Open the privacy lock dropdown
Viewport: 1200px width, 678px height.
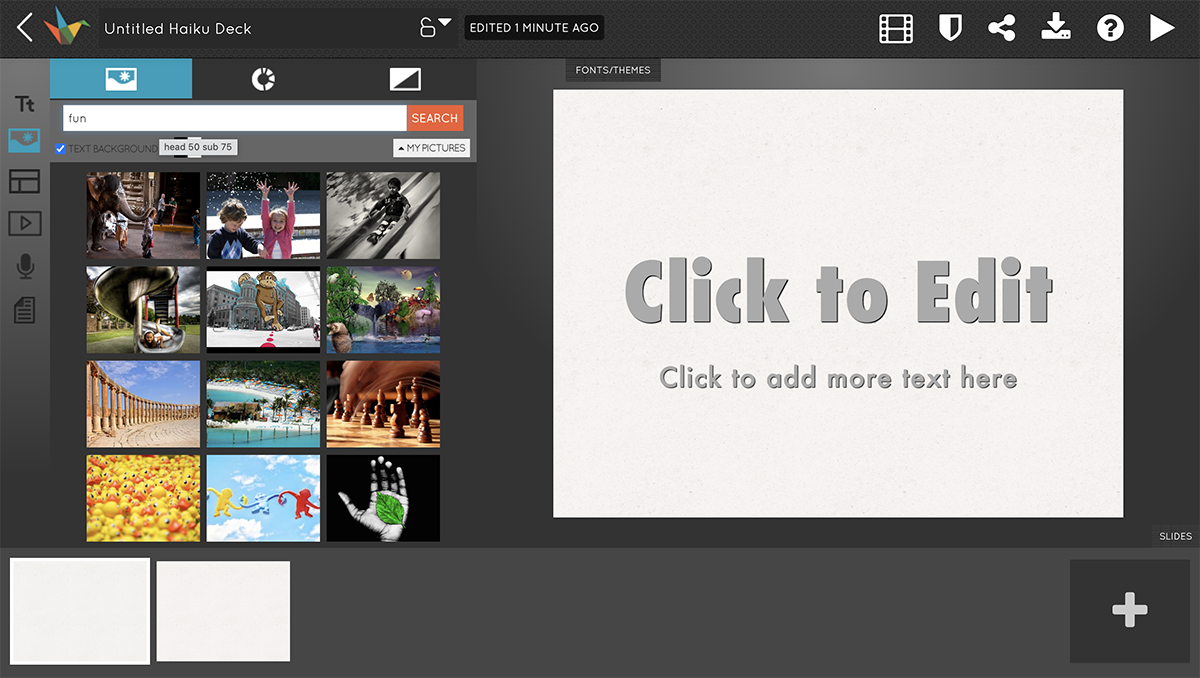pyautogui.click(x=435, y=27)
